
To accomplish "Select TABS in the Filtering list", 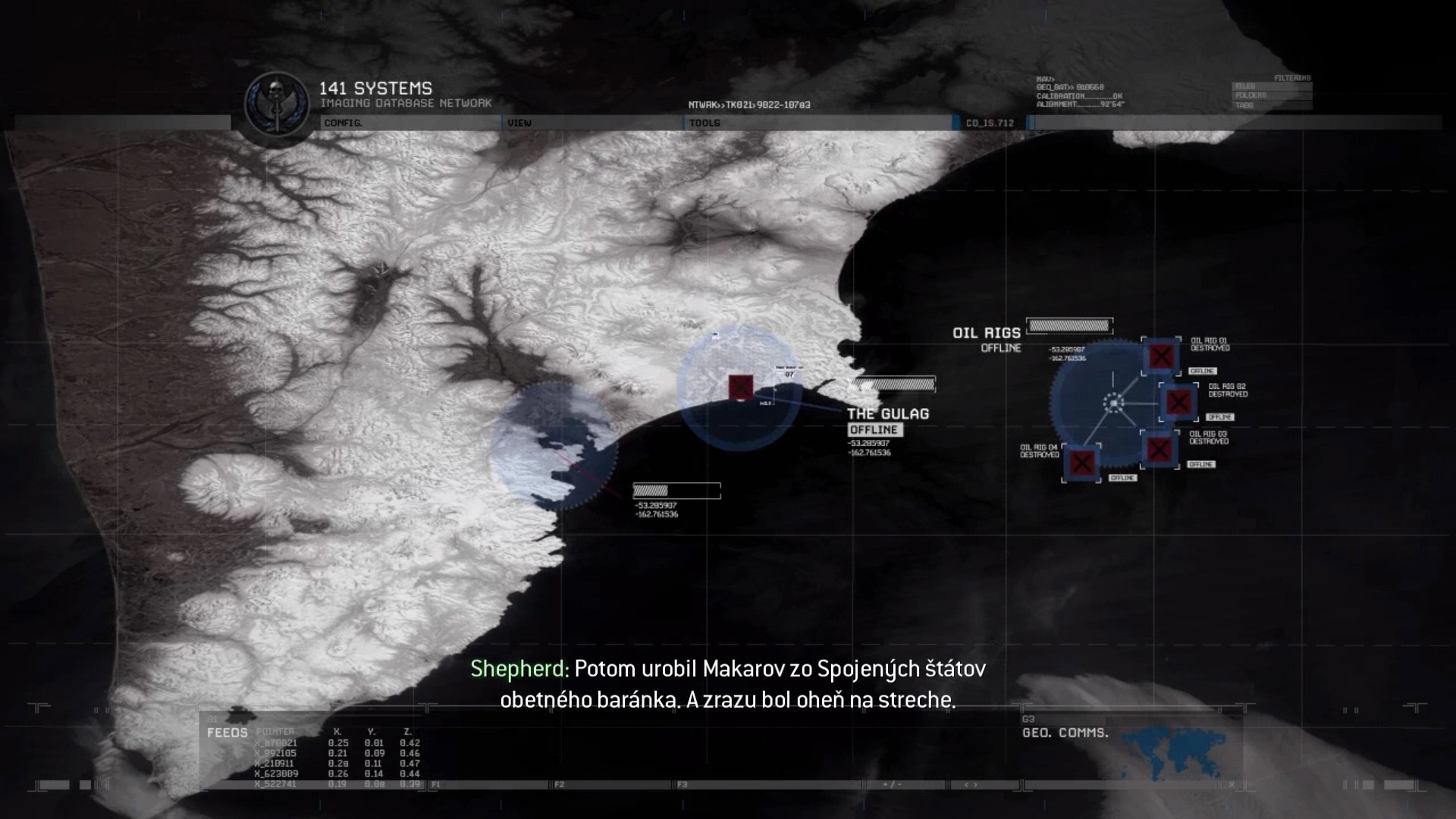I will pos(1272,105).
